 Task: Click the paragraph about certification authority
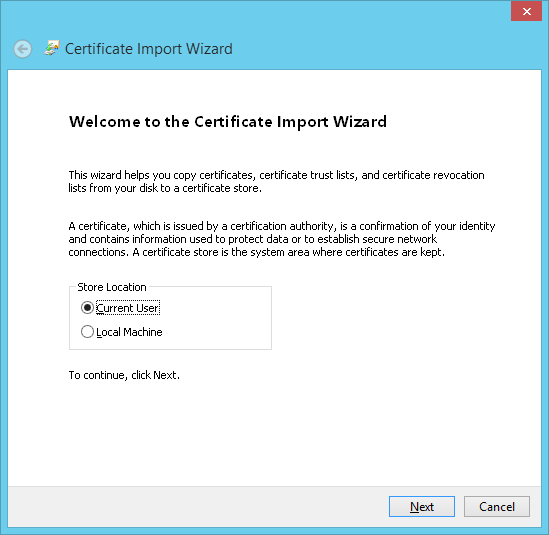tap(282, 239)
